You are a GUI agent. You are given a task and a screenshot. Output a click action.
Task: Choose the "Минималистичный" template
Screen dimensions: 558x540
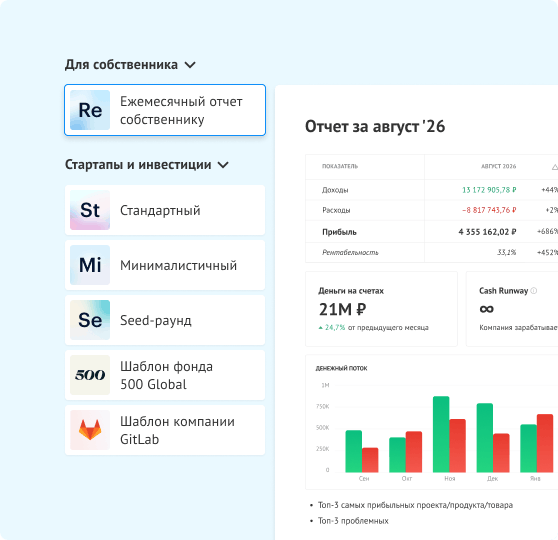pos(165,265)
